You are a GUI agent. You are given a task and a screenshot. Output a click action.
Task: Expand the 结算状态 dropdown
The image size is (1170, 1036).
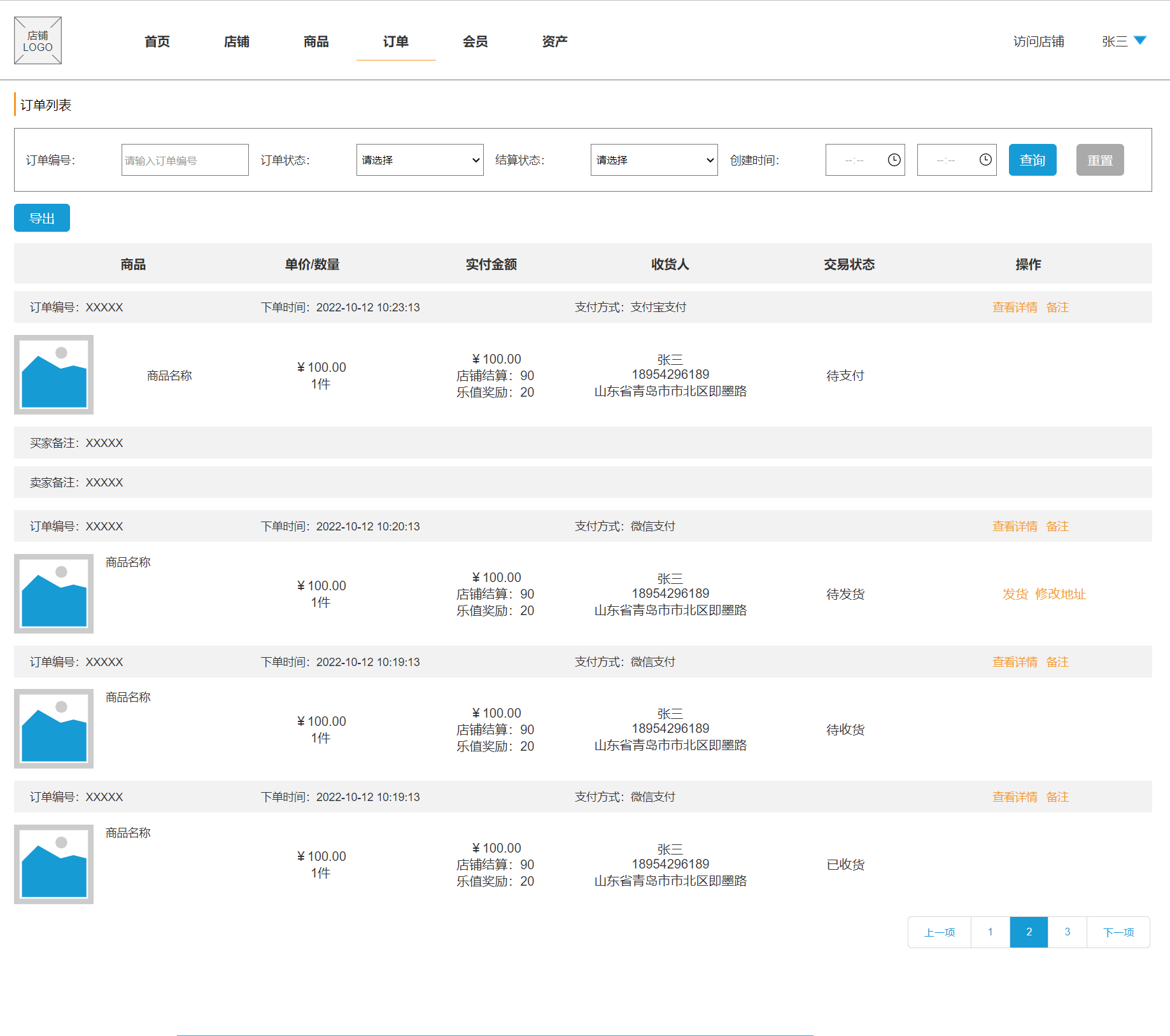point(654,160)
